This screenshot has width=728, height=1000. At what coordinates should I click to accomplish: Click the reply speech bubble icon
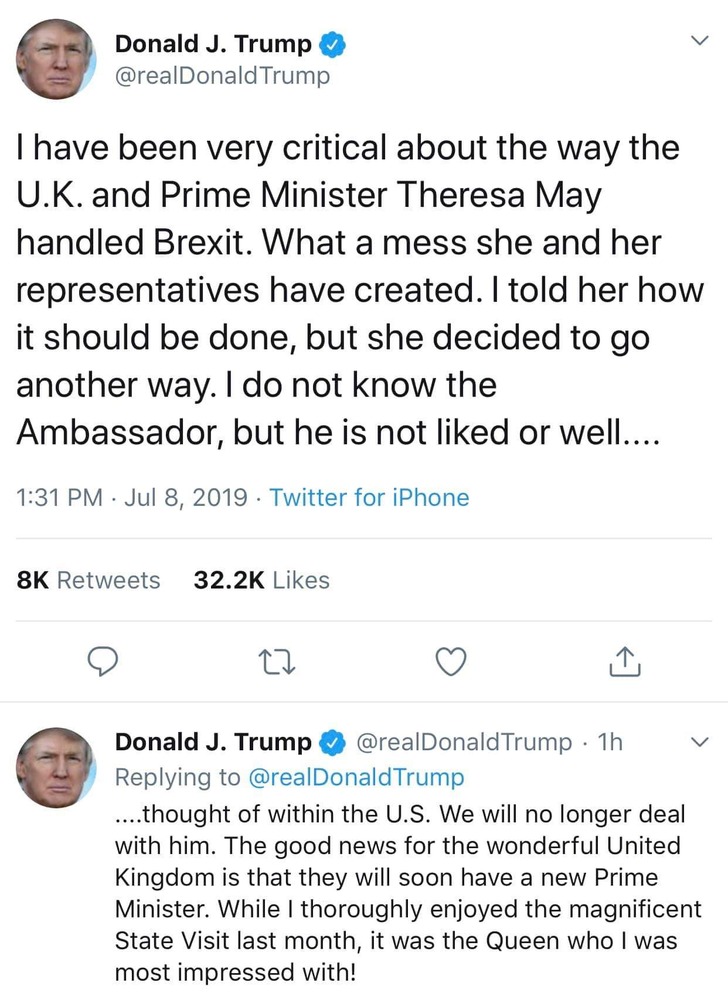[103, 661]
